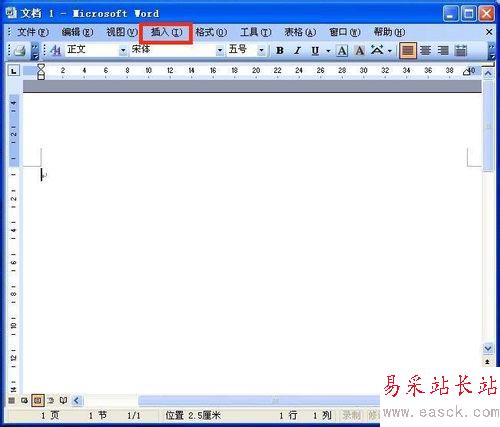The width and height of the screenshot is (500, 427).
Task: Click the first line indent marker on ruler
Action: tap(41, 67)
